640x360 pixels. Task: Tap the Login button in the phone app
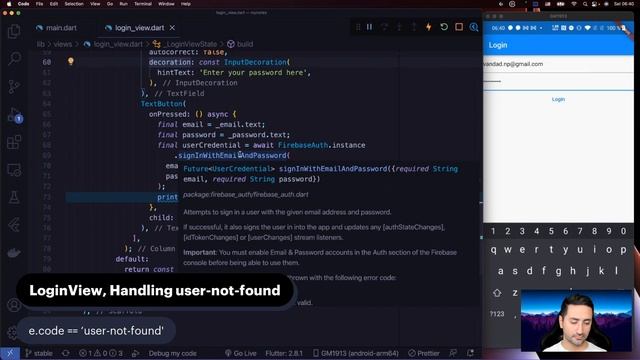point(558,99)
